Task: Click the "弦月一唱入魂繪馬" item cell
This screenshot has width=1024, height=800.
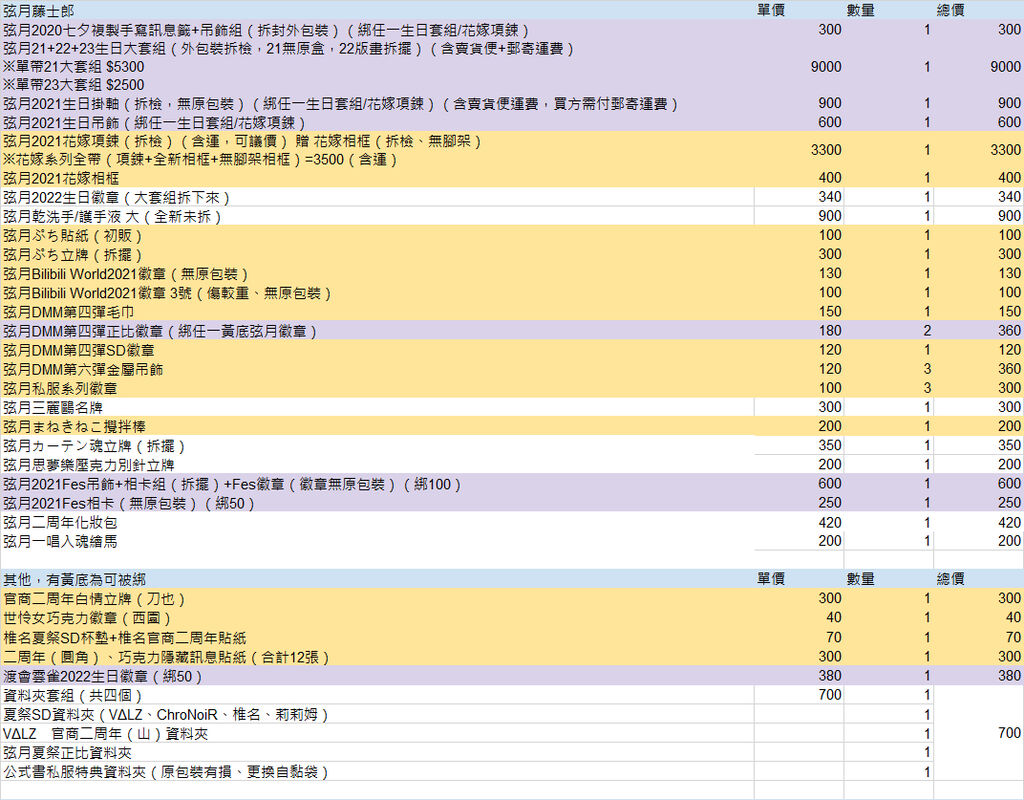Action: 60,541
